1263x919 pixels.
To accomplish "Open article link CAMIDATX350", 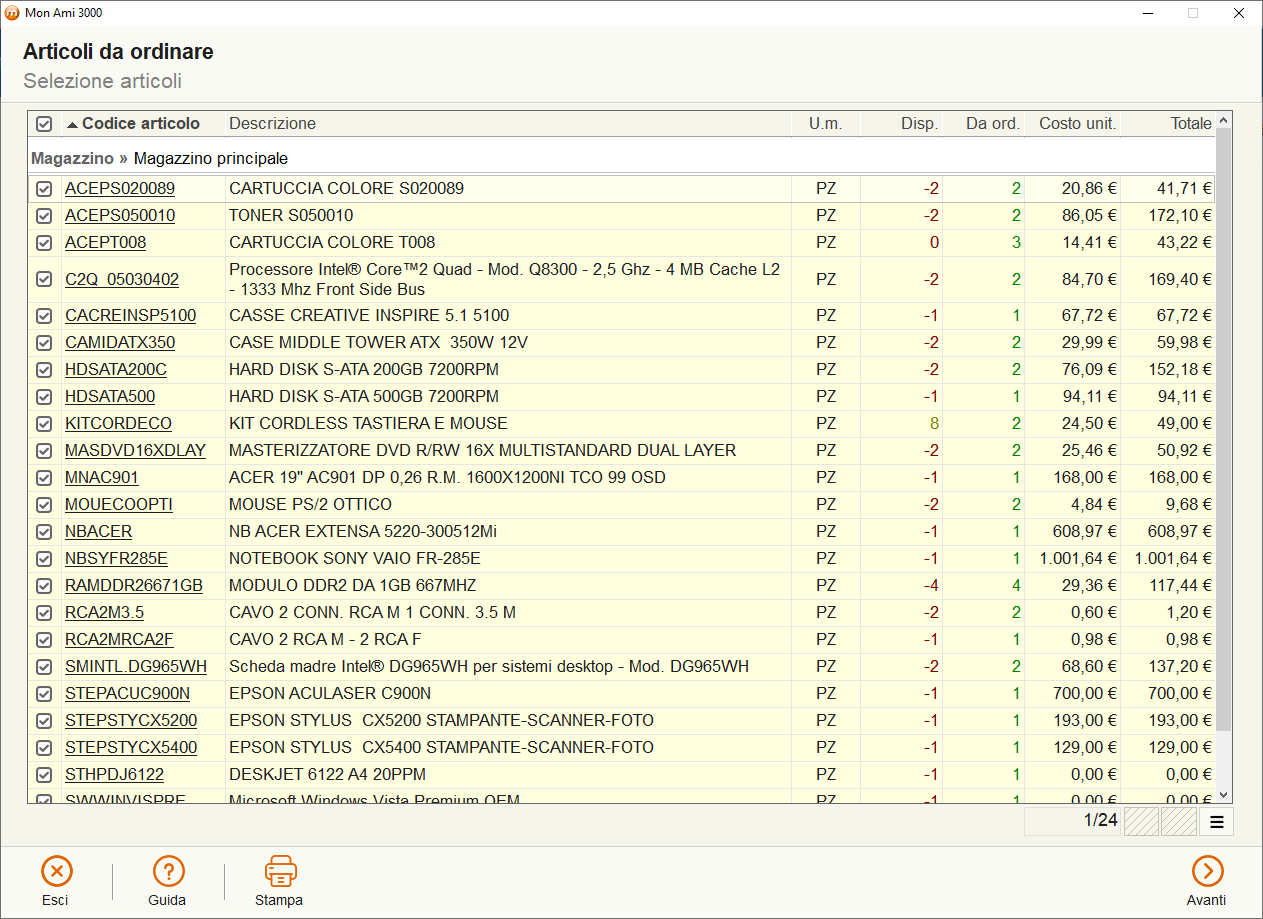I will tap(120, 342).
